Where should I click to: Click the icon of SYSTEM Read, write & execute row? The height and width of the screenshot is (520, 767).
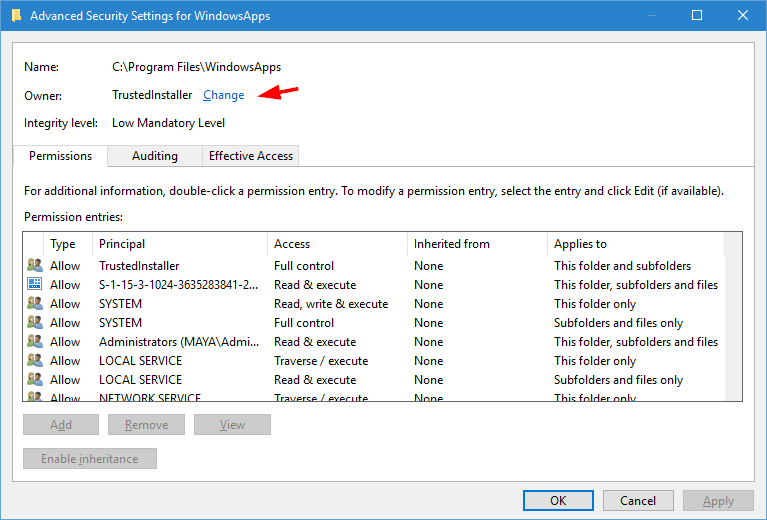tap(35, 303)
